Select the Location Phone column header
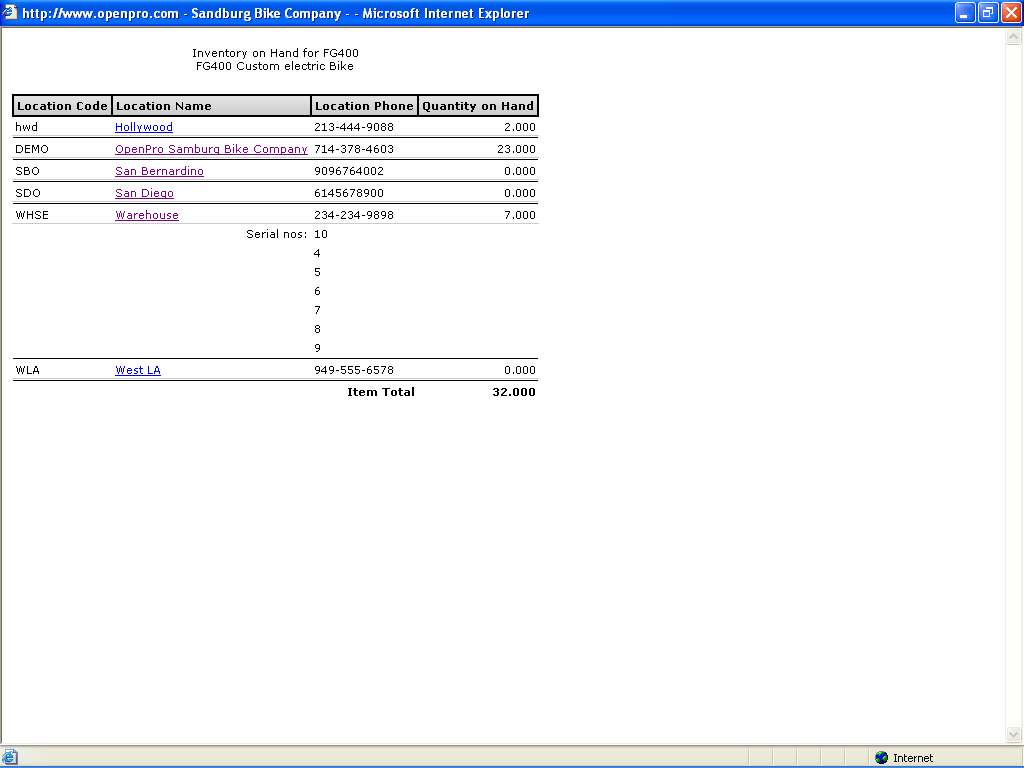 click(364, 106)
